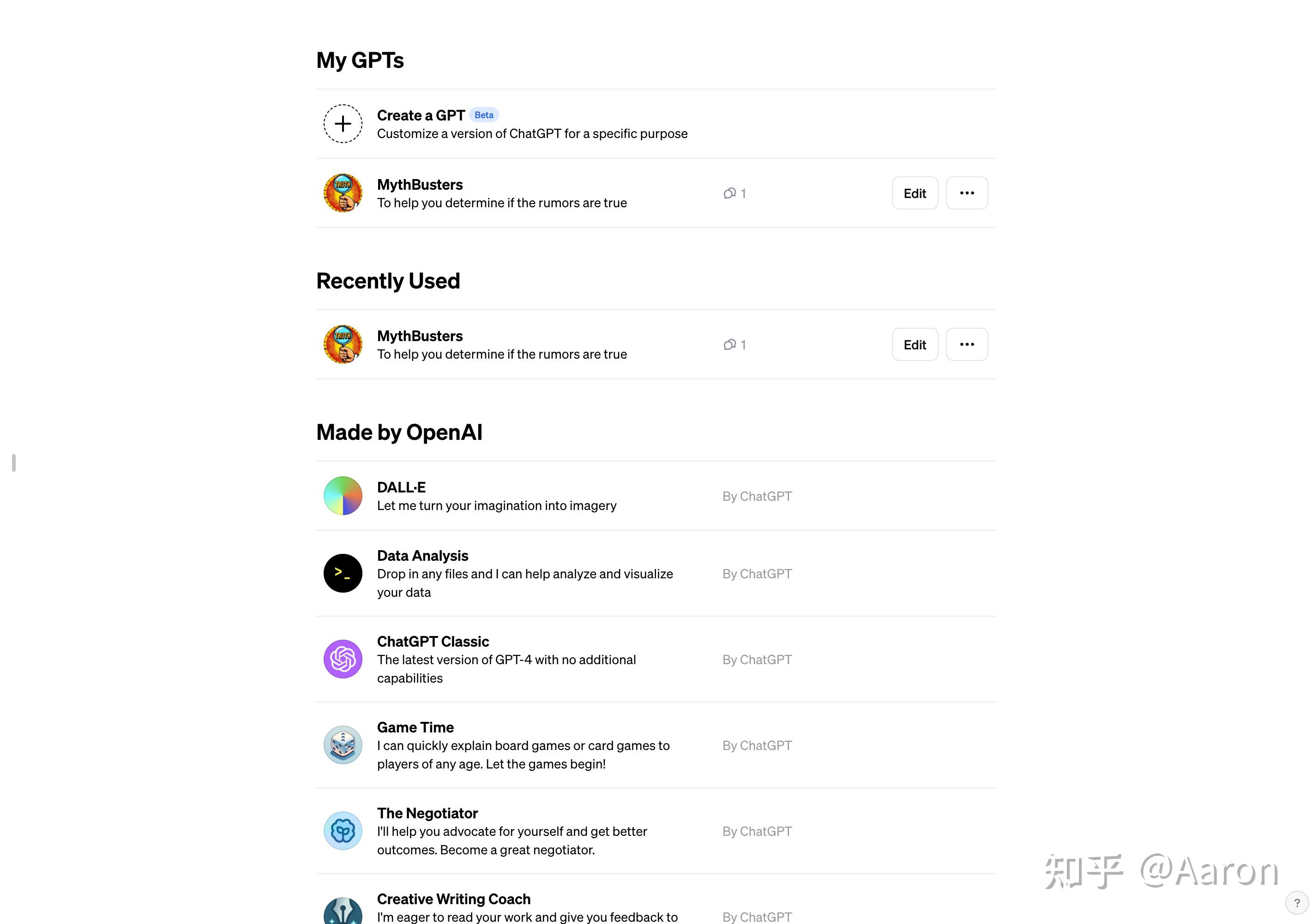
Task: Click the MythBusters avatar under My GPTs
Action: 343,192
